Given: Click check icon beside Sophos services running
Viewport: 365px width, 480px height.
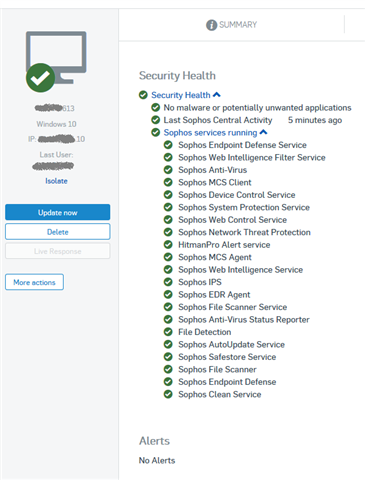Looking at the screenshot, I should 156,132.
